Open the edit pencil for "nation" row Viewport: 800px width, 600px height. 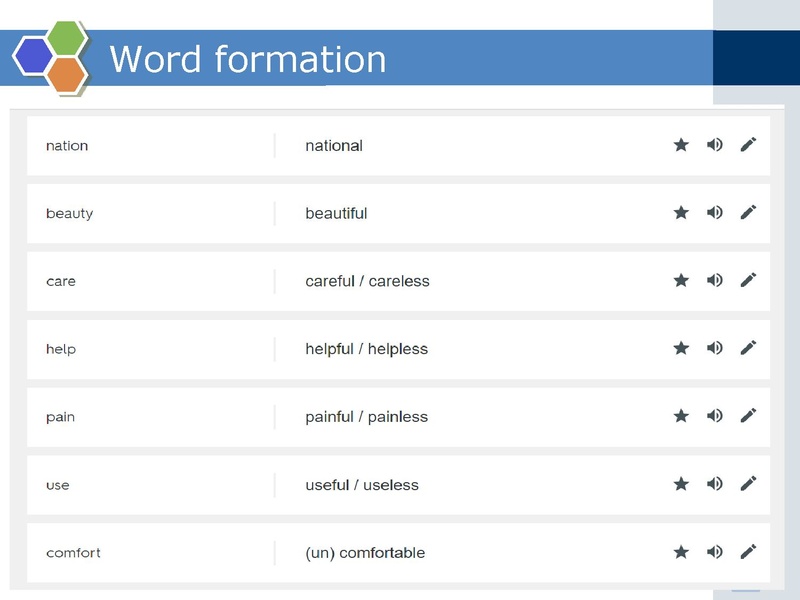pyautogui.click(x=746, y=145)
